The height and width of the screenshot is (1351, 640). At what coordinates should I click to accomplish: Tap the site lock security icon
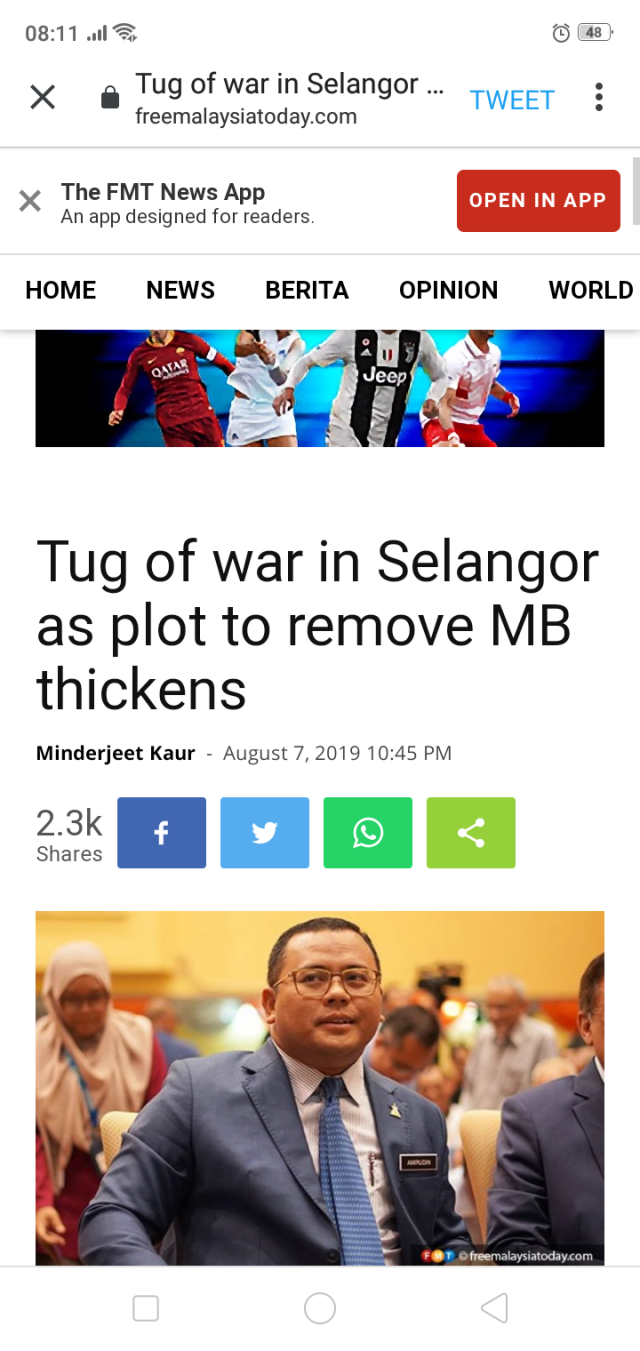(110, 97)
